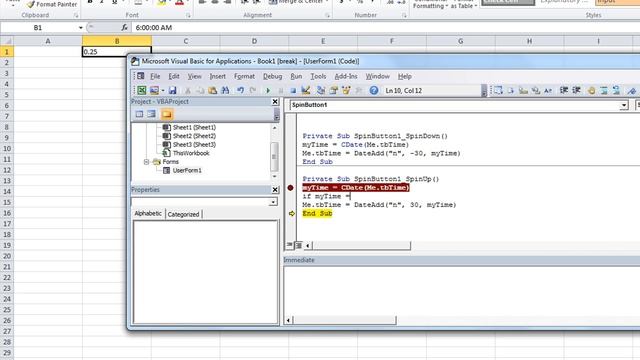Click List Properties/Methods on Edit toolbar

tap(498, 90)
